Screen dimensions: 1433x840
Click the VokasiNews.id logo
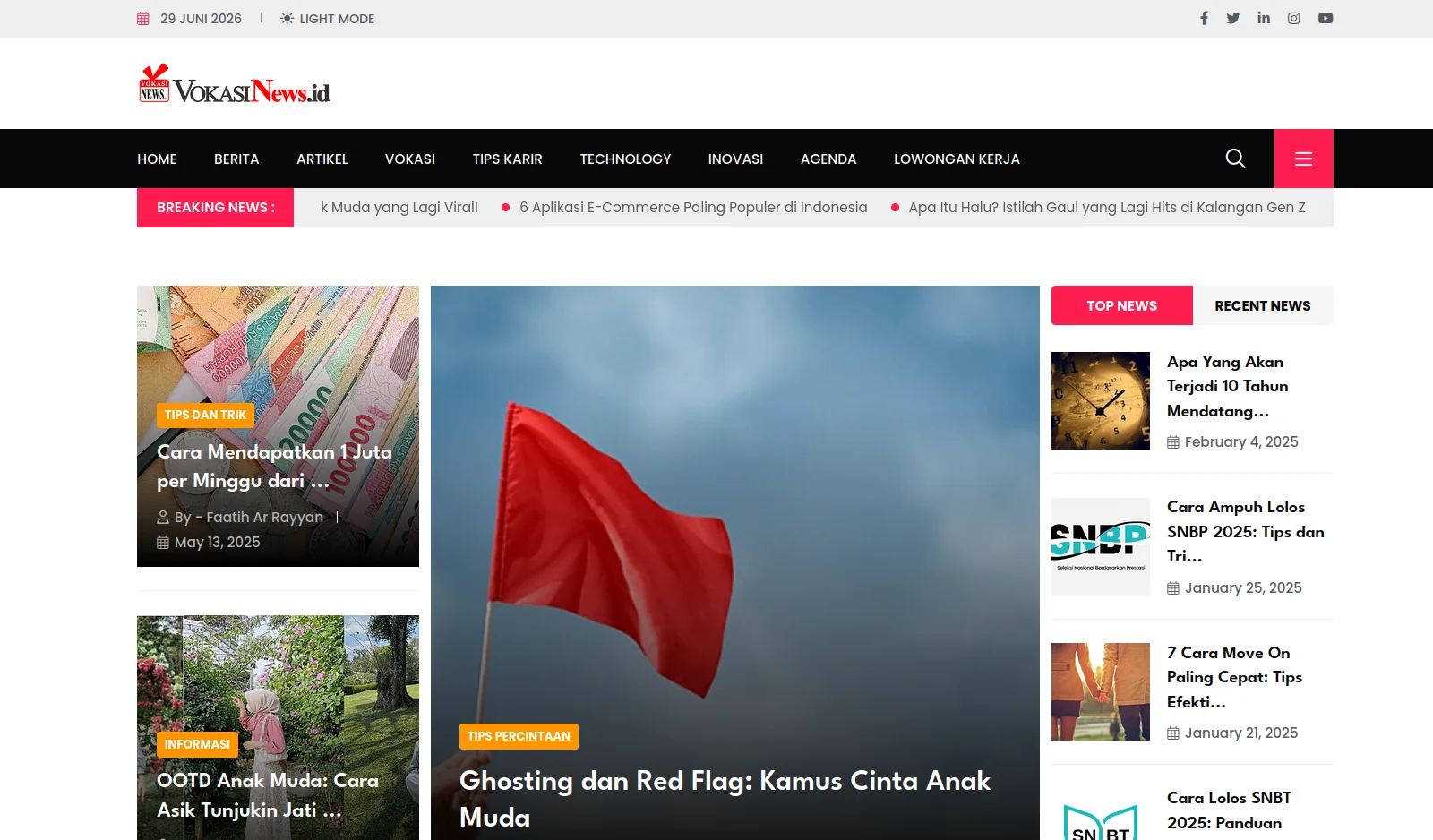tap(234, 84)
